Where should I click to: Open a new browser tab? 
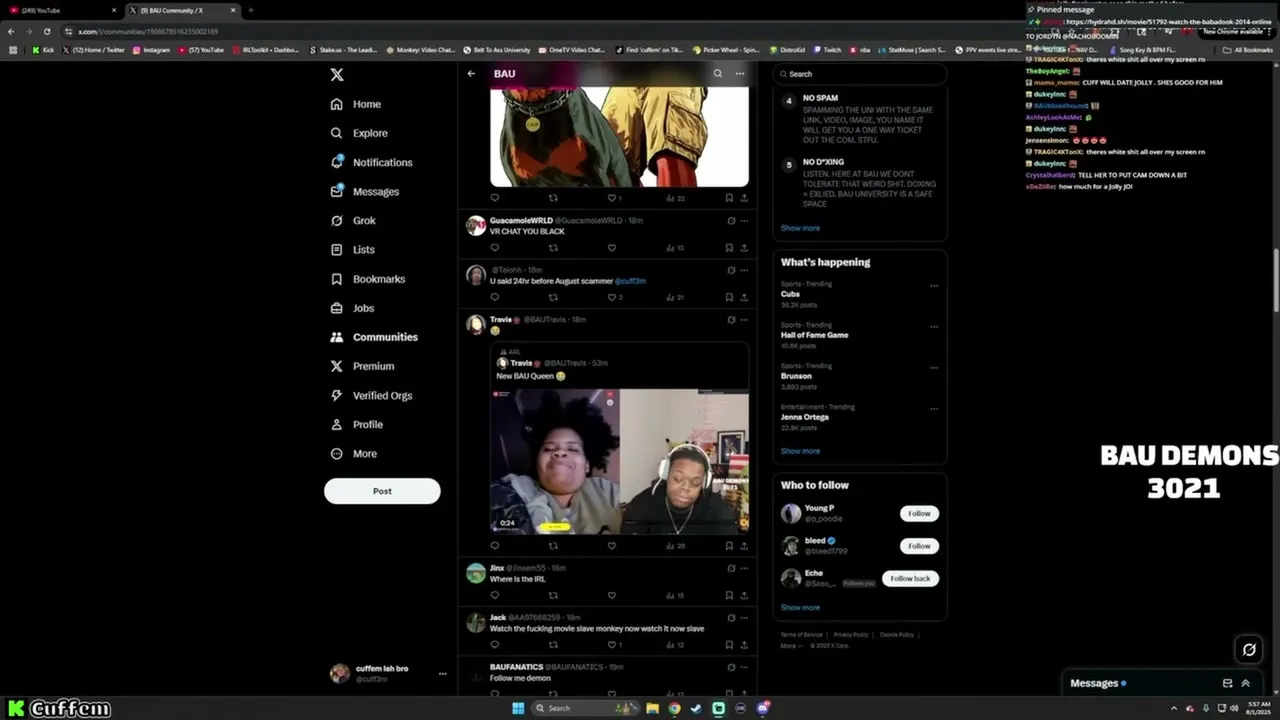point(250,10)
